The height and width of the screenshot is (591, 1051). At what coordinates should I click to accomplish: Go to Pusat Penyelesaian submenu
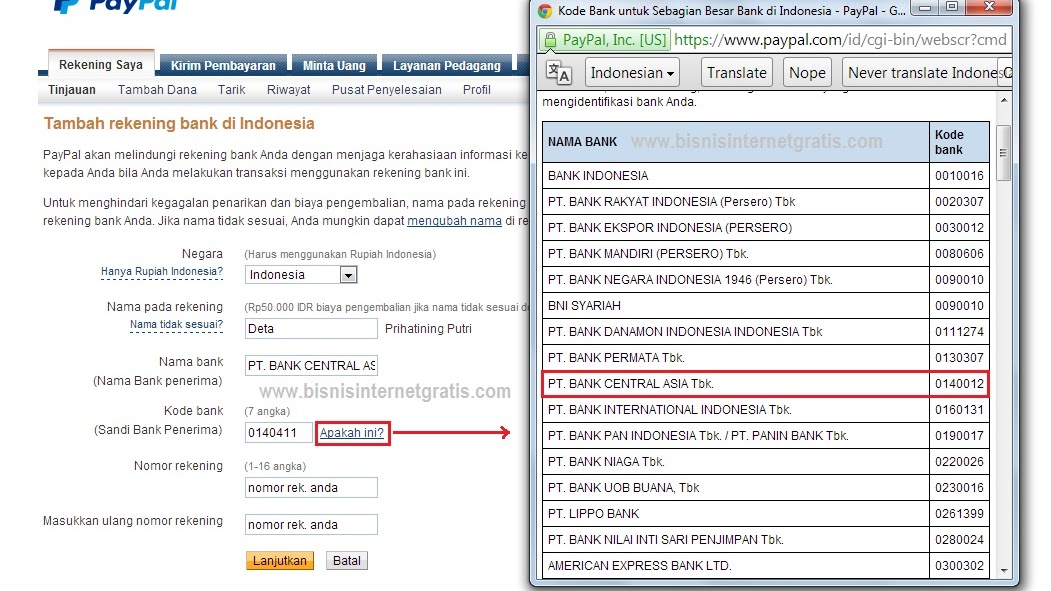click(387, 90)
